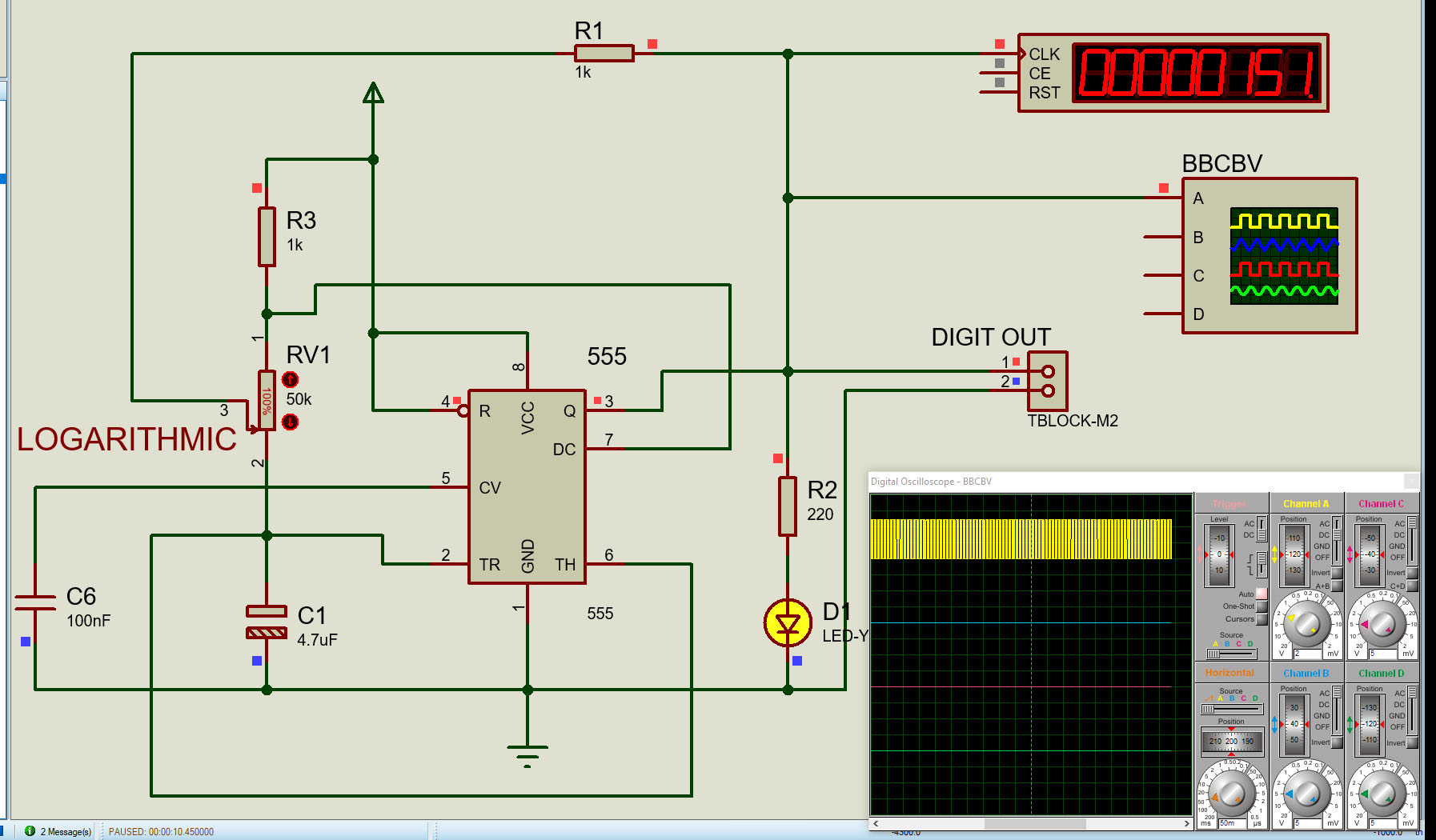Click the Trigger edge polarity slider

(x=1262, y=564)
